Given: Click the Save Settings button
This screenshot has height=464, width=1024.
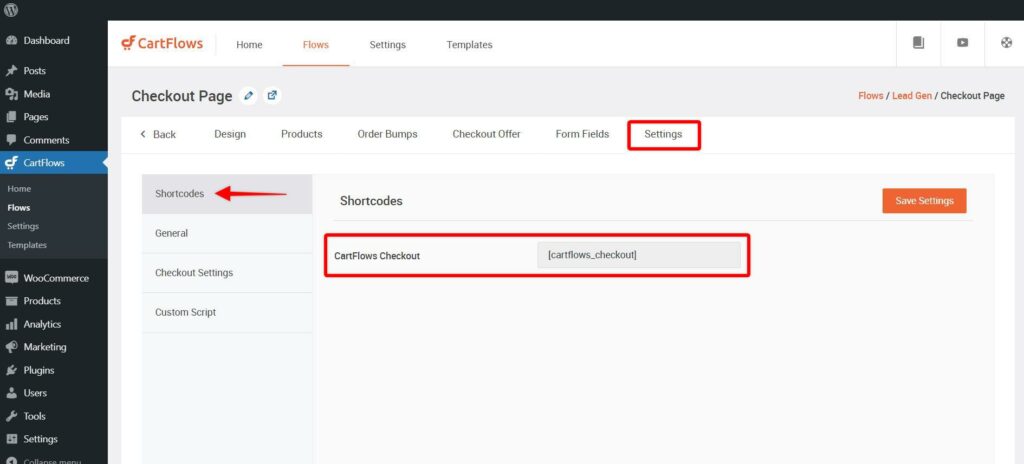Looking at the screenshot, I should (924, 201).
